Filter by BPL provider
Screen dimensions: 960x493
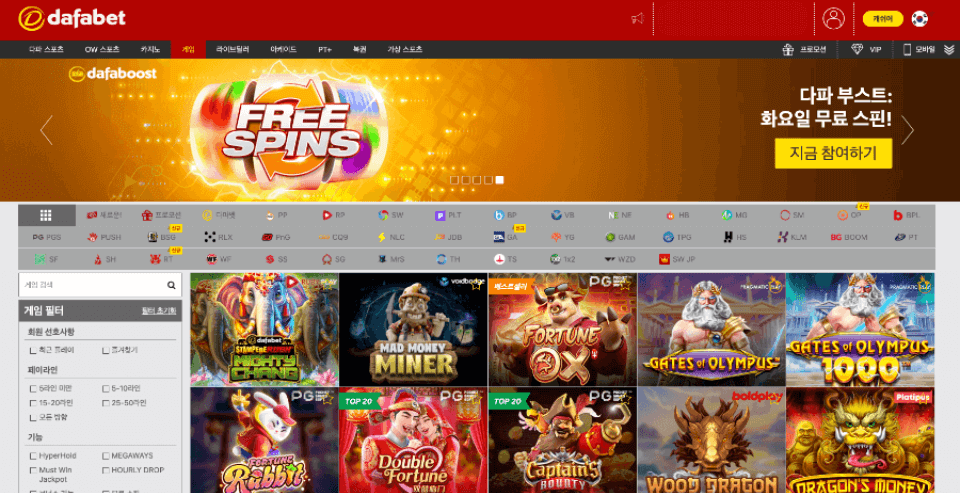click(x=907, y=216)
